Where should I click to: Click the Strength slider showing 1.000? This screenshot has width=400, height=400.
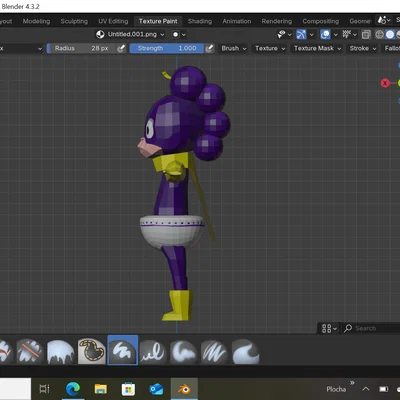[x=167, y=48]
